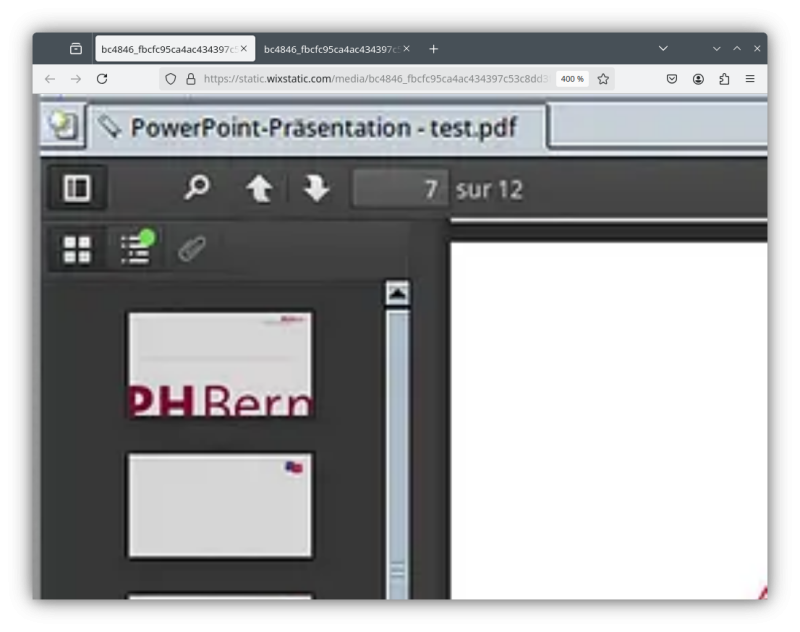Click the sidebar scrollbar up arrow
Screen dimensions: 800x632
pos(397,292)
